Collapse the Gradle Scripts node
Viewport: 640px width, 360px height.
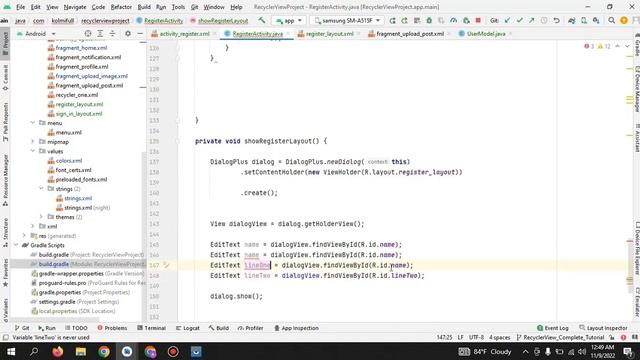[x=16, y=245]
